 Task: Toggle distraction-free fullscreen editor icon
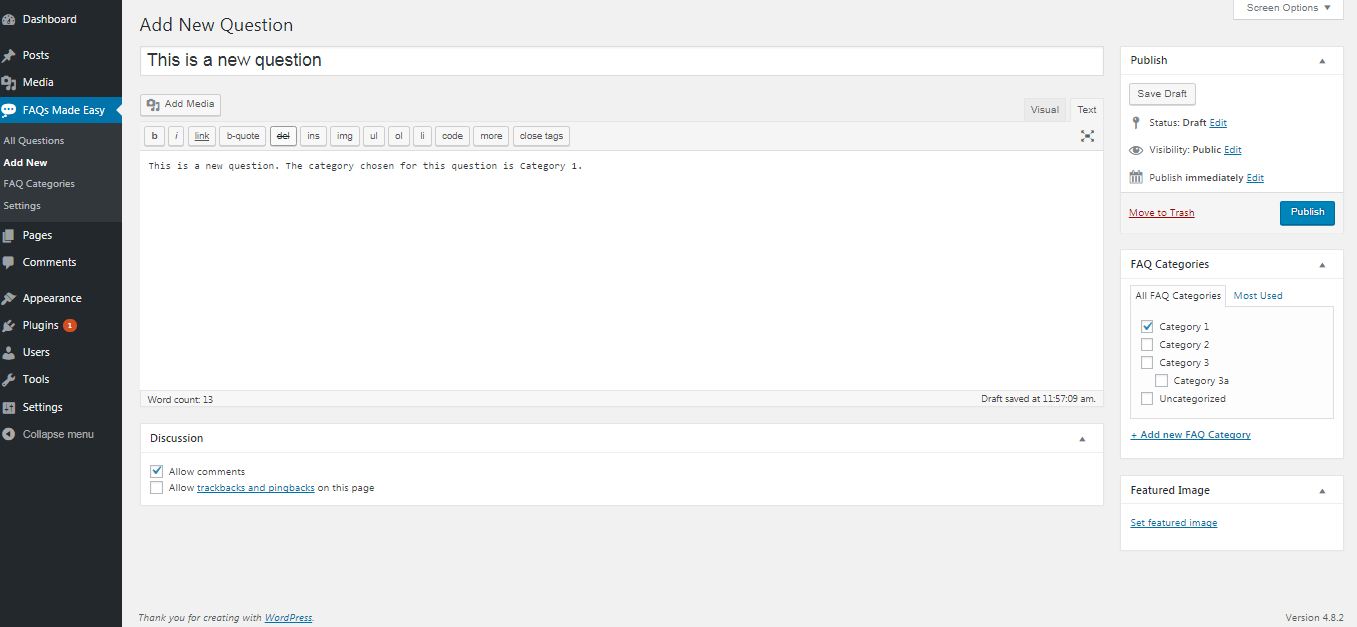point(1087,136)
